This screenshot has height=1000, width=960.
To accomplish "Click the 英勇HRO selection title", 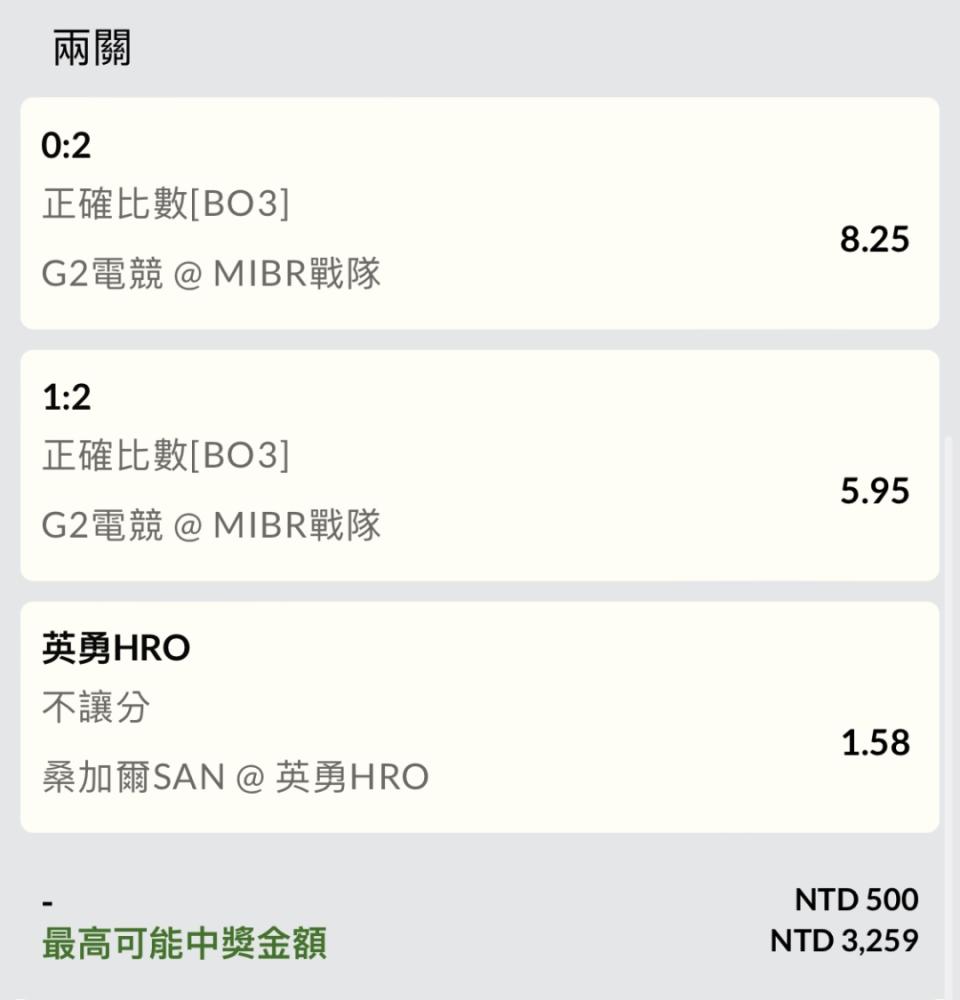I will (116, 648).
